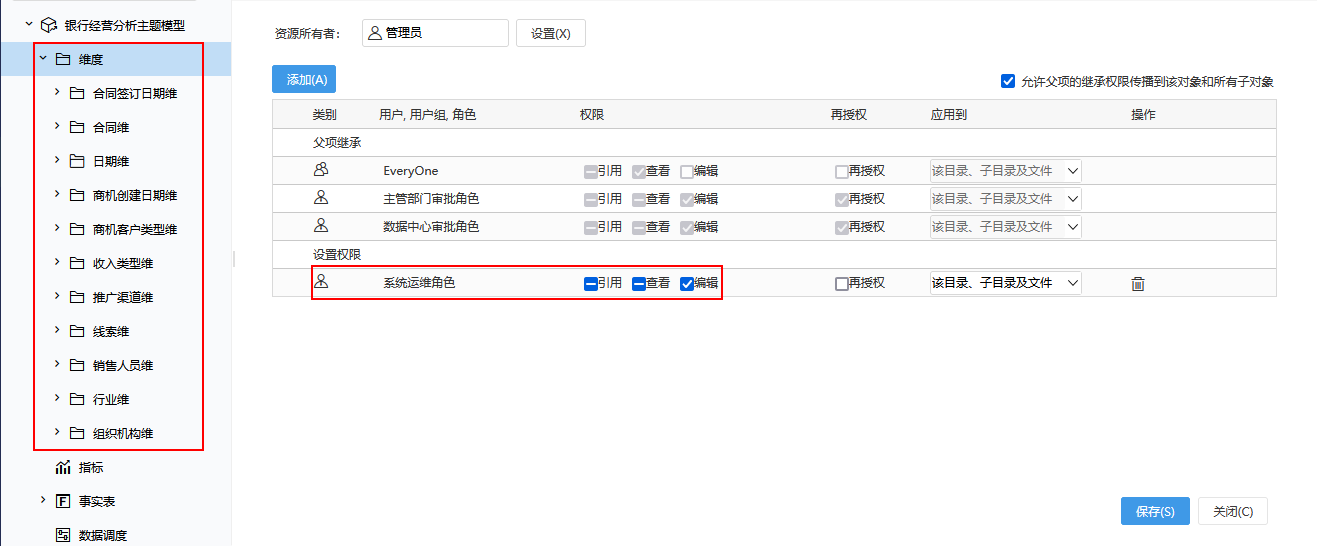The width and height of the screenshot is (1317, 546).
Task: Collapse the 银行经营分析主题模型 node
Action: pyautogui.click(x=29, y=24)
